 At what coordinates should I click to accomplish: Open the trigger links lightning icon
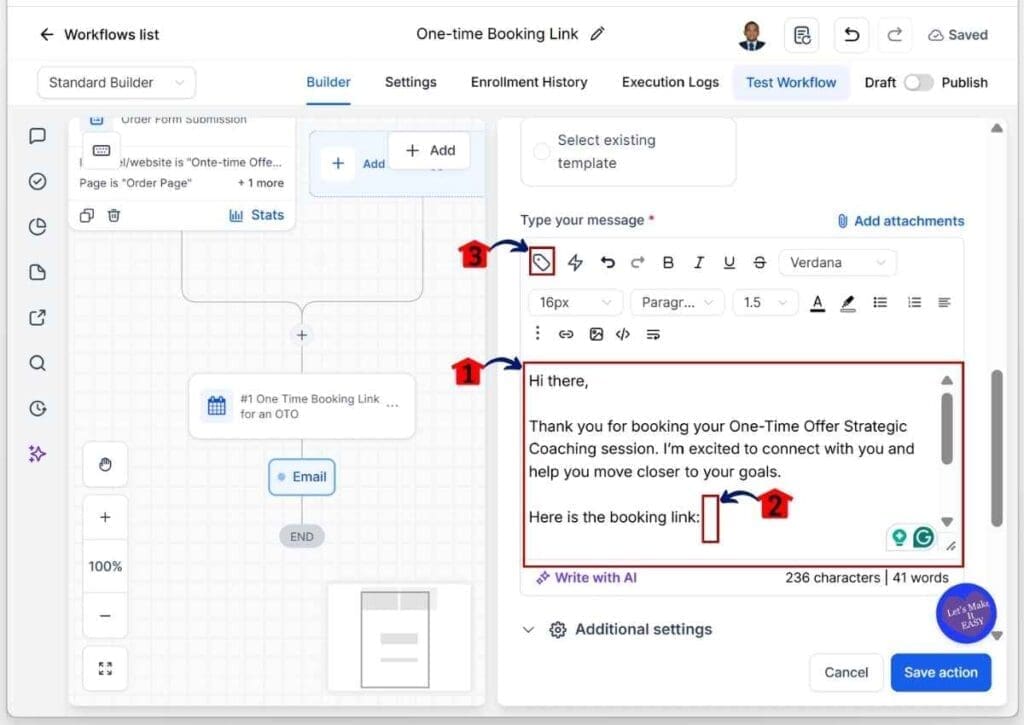[575, 263]
